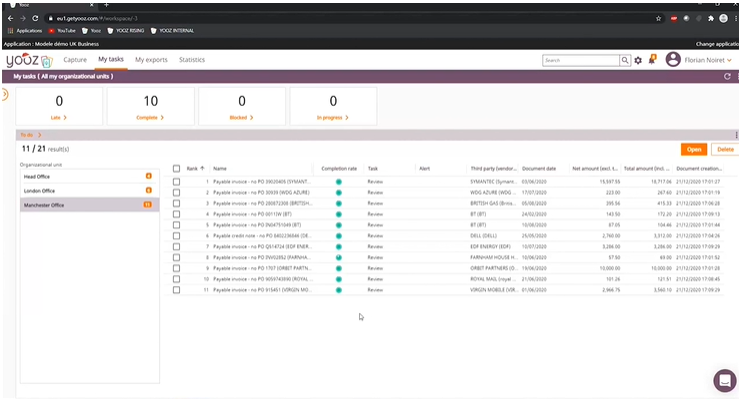Open the YOOZ RISING bookmark
This screenshot has width=739, height=399.
pos(125,31)
